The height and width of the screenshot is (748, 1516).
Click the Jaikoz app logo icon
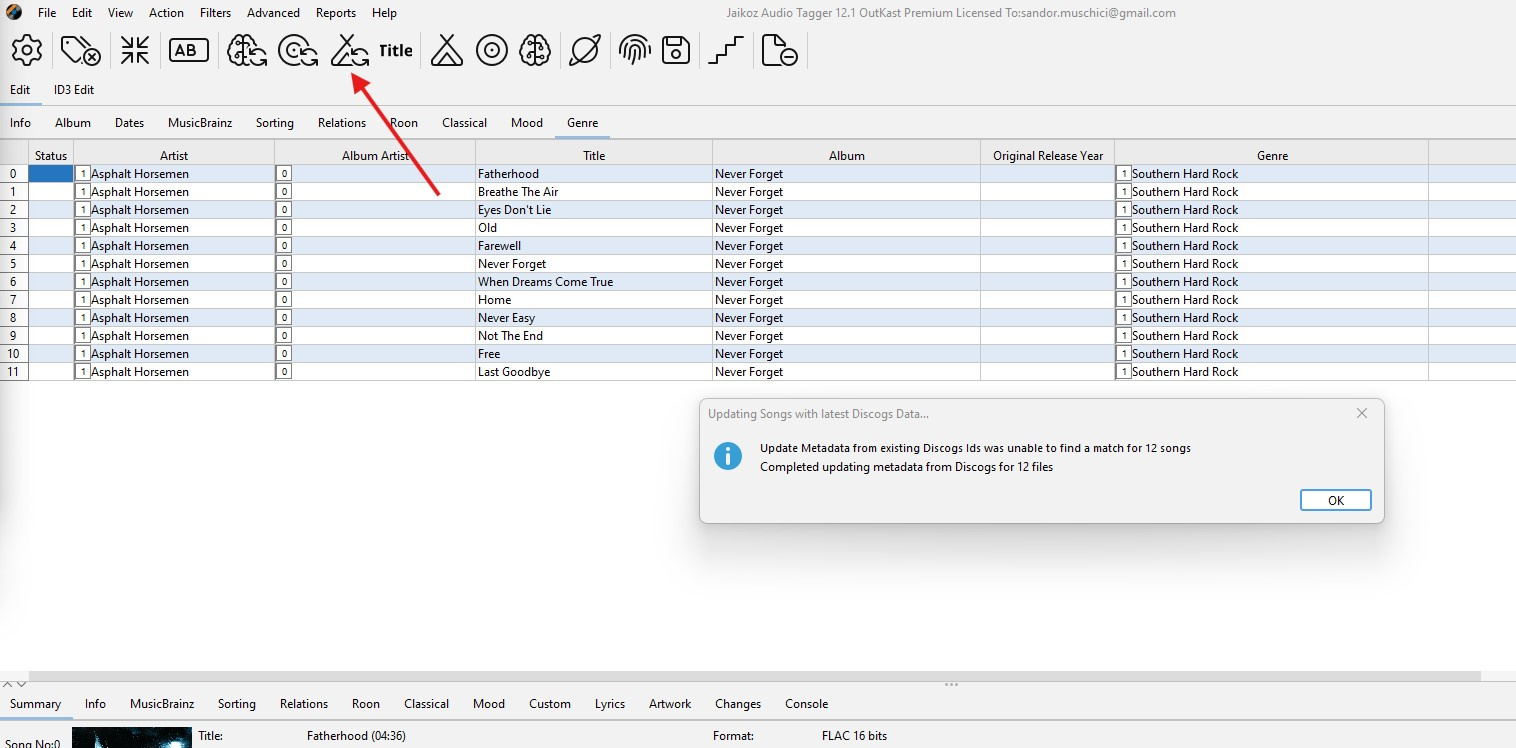[x=13, y=12]
